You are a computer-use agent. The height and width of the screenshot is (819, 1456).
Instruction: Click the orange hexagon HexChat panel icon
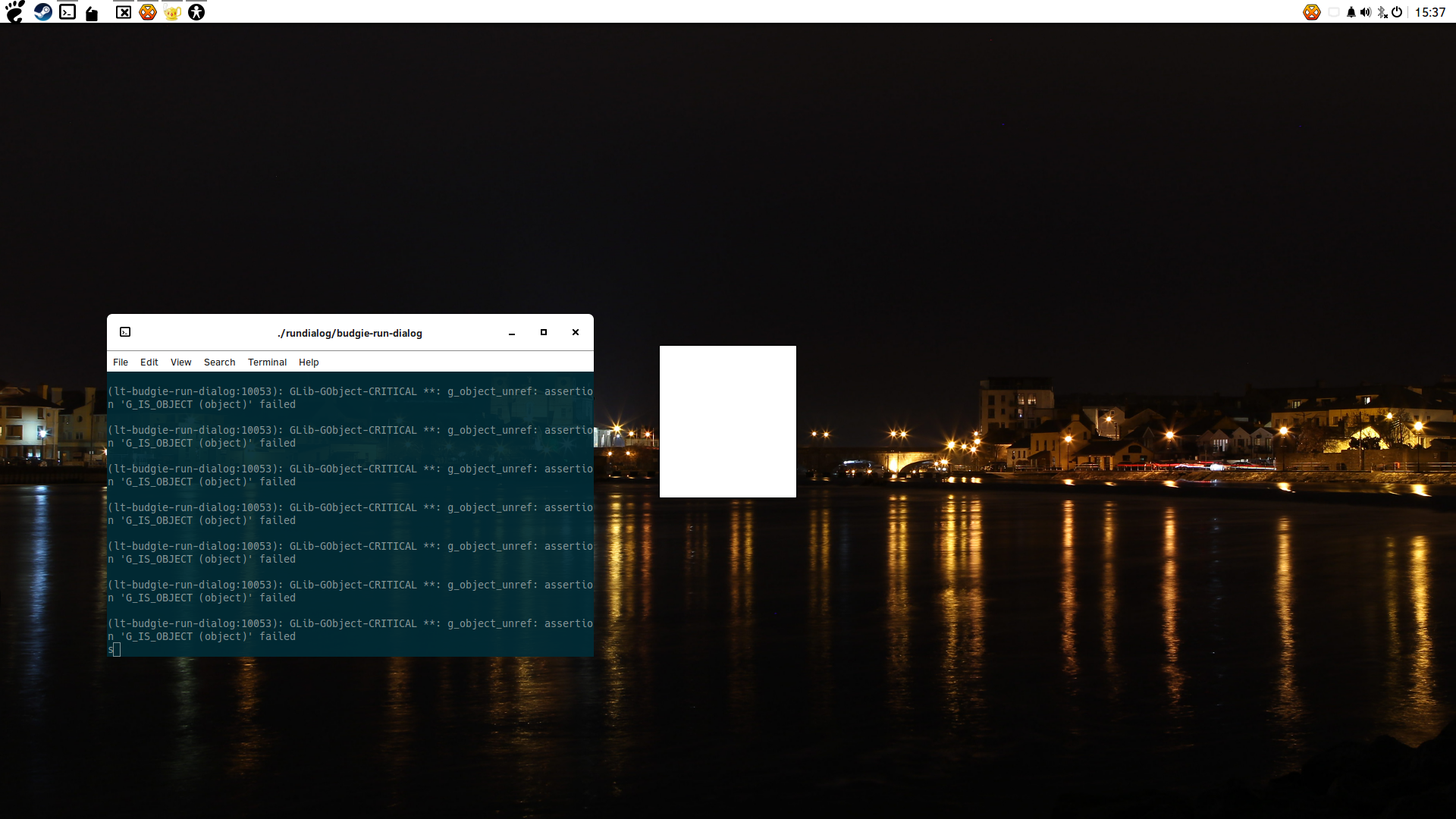(148, 12)
